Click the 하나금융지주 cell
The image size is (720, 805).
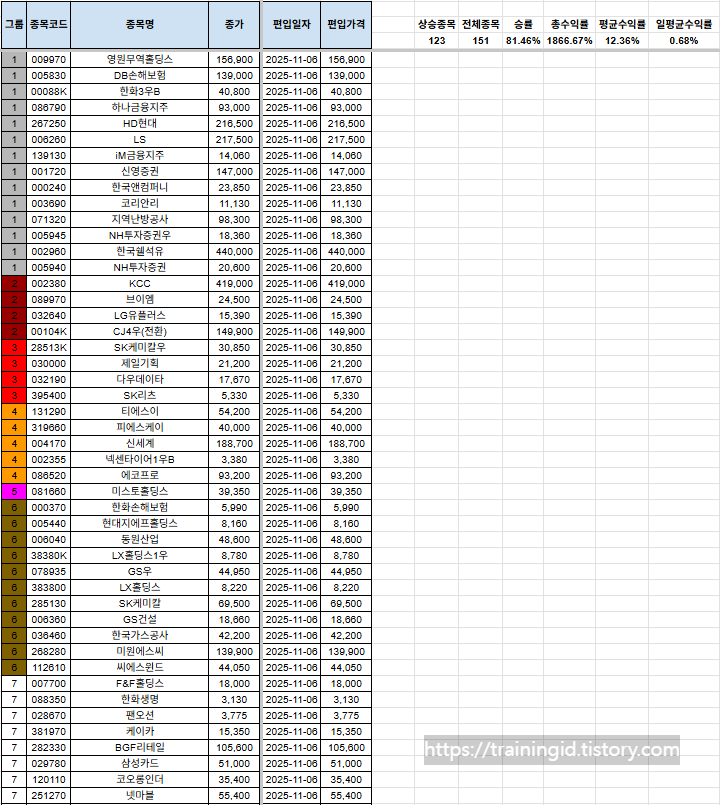tap(140, 107)
